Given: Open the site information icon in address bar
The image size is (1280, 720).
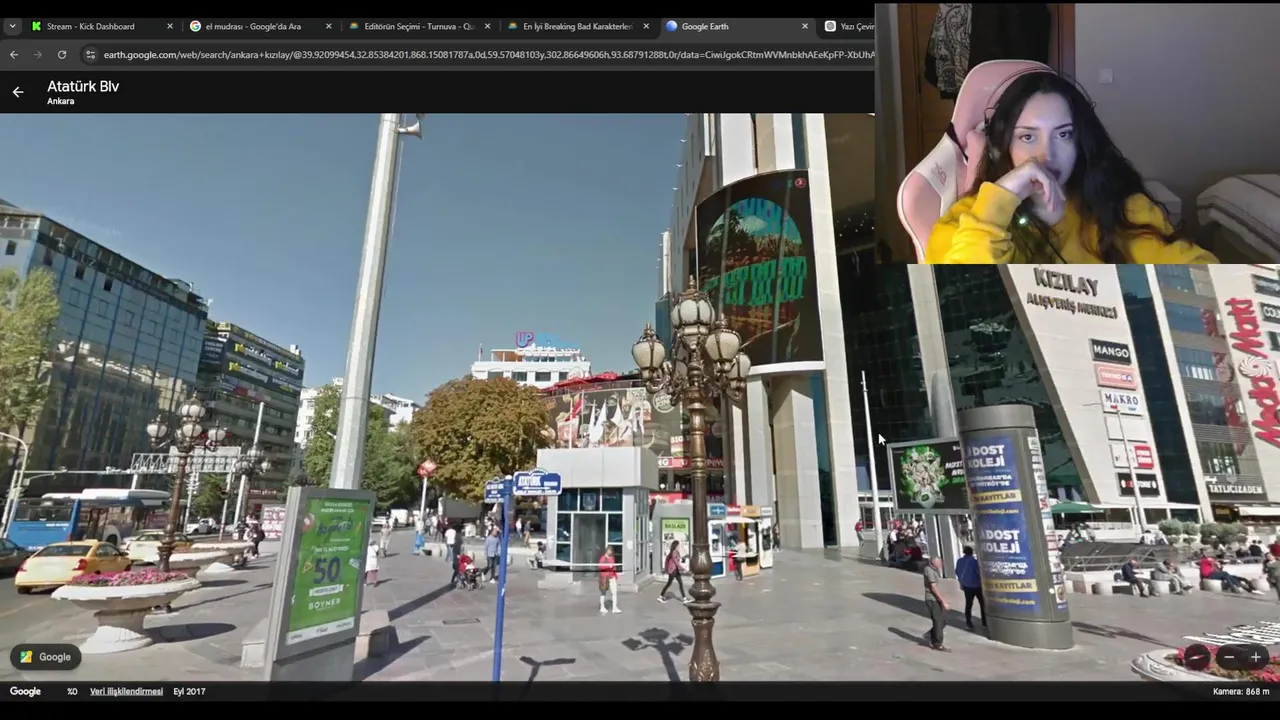Looking at the screenshot, I should pyautogui.click(x=90, y=54).
